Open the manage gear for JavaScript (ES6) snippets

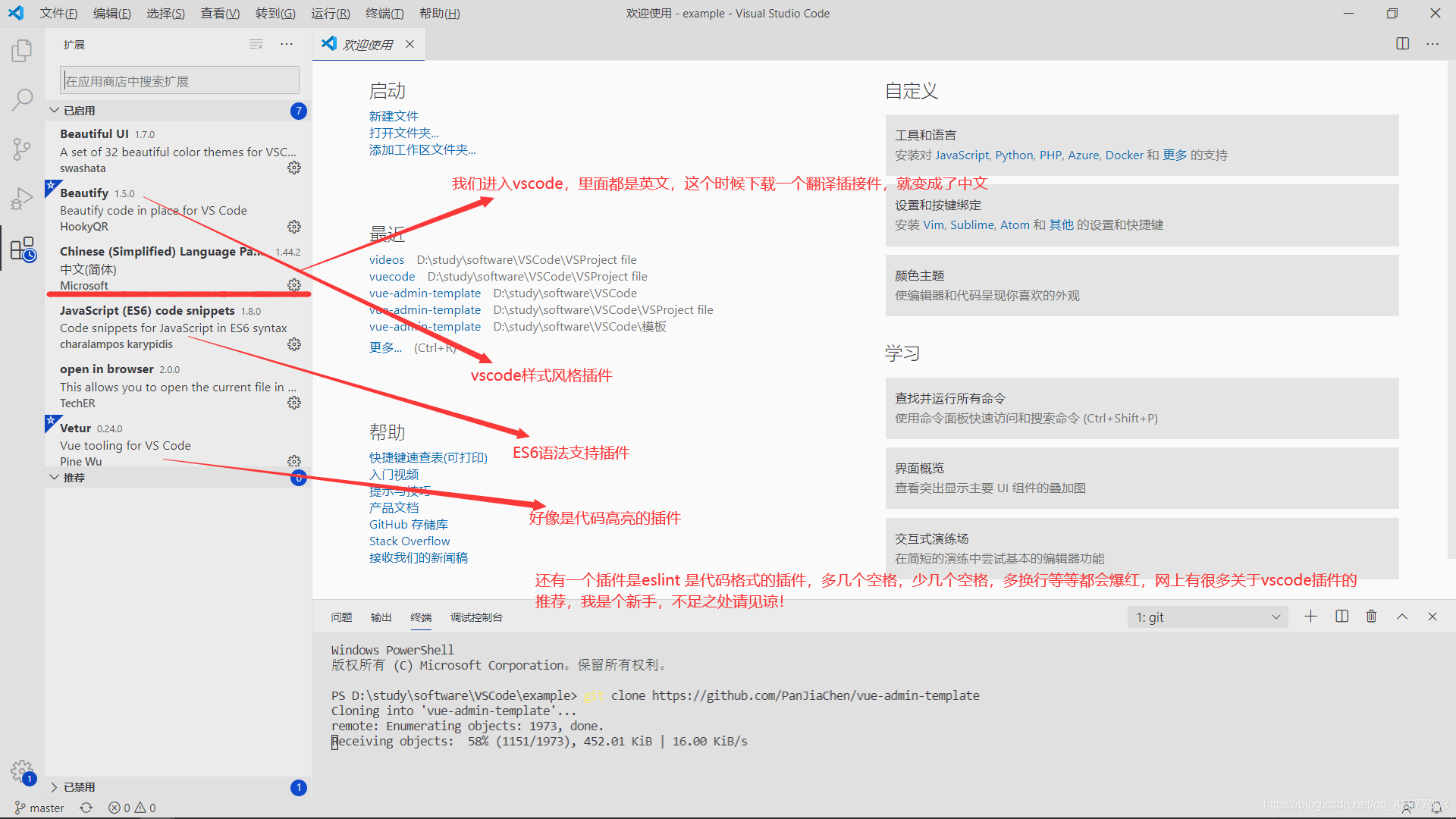click(294, 344)
